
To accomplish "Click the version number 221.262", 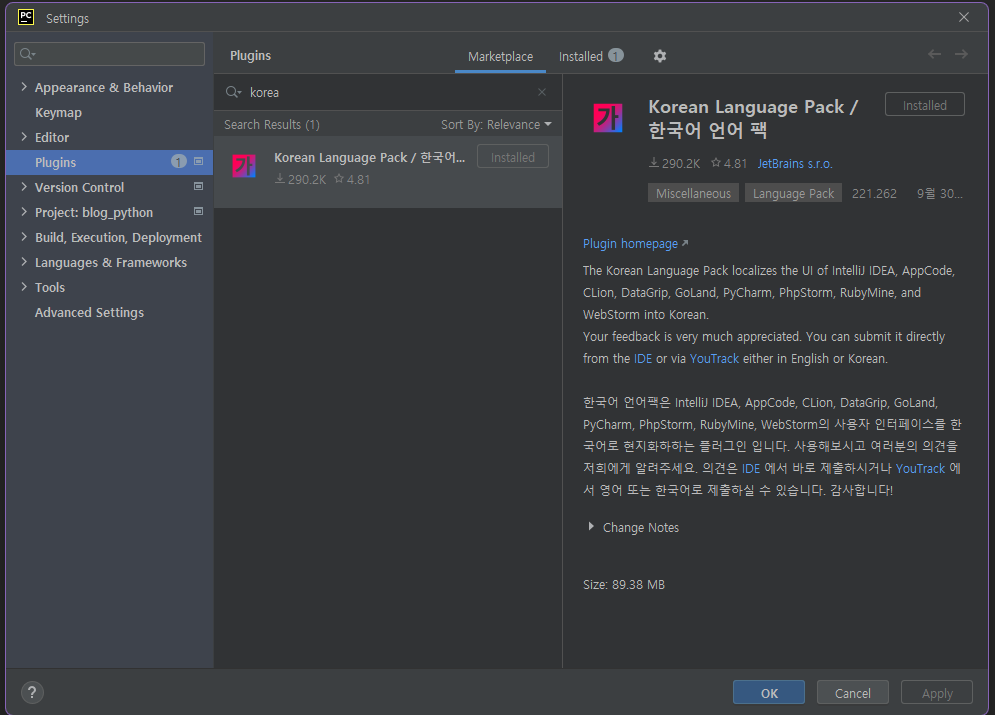I will 874,194.
